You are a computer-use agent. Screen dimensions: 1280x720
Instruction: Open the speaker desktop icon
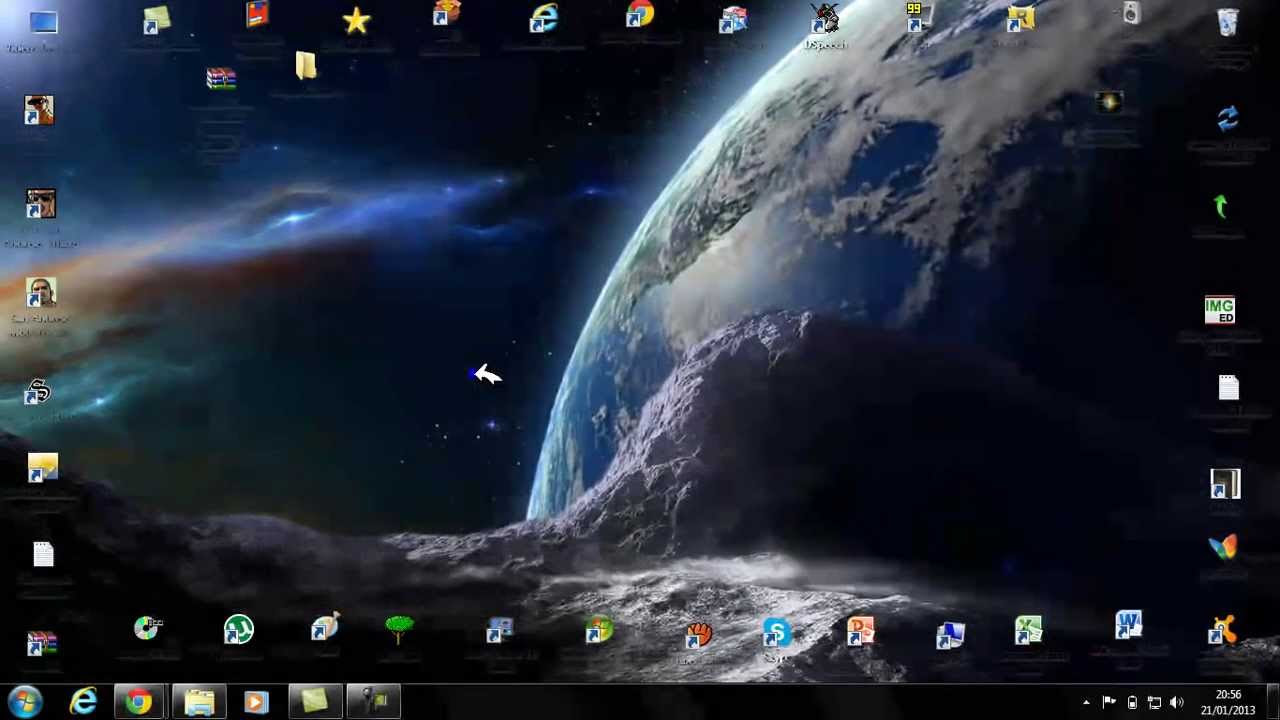[1130, 14]
